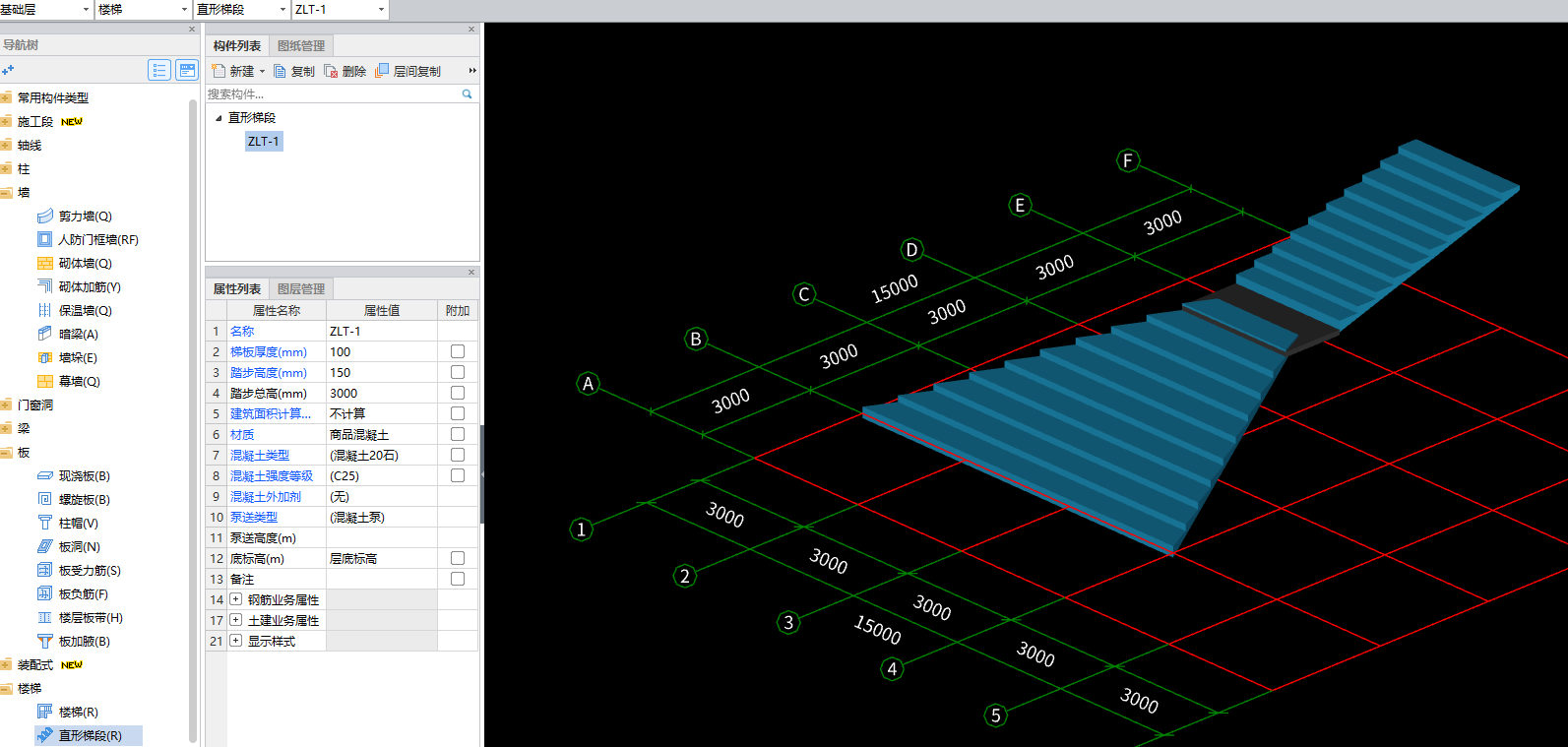1568x747 pixels.
Task: Toggle the 备注 attach checkbox
Action: (458, 579)
